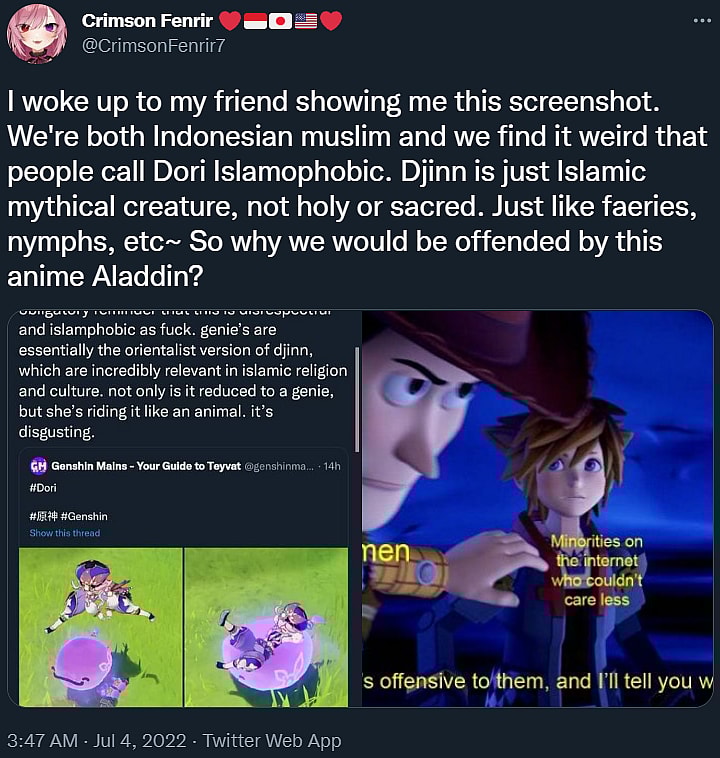Open the three-dot more options menu
This screenshot has height=758, width=720.
(x=702, y=21)
